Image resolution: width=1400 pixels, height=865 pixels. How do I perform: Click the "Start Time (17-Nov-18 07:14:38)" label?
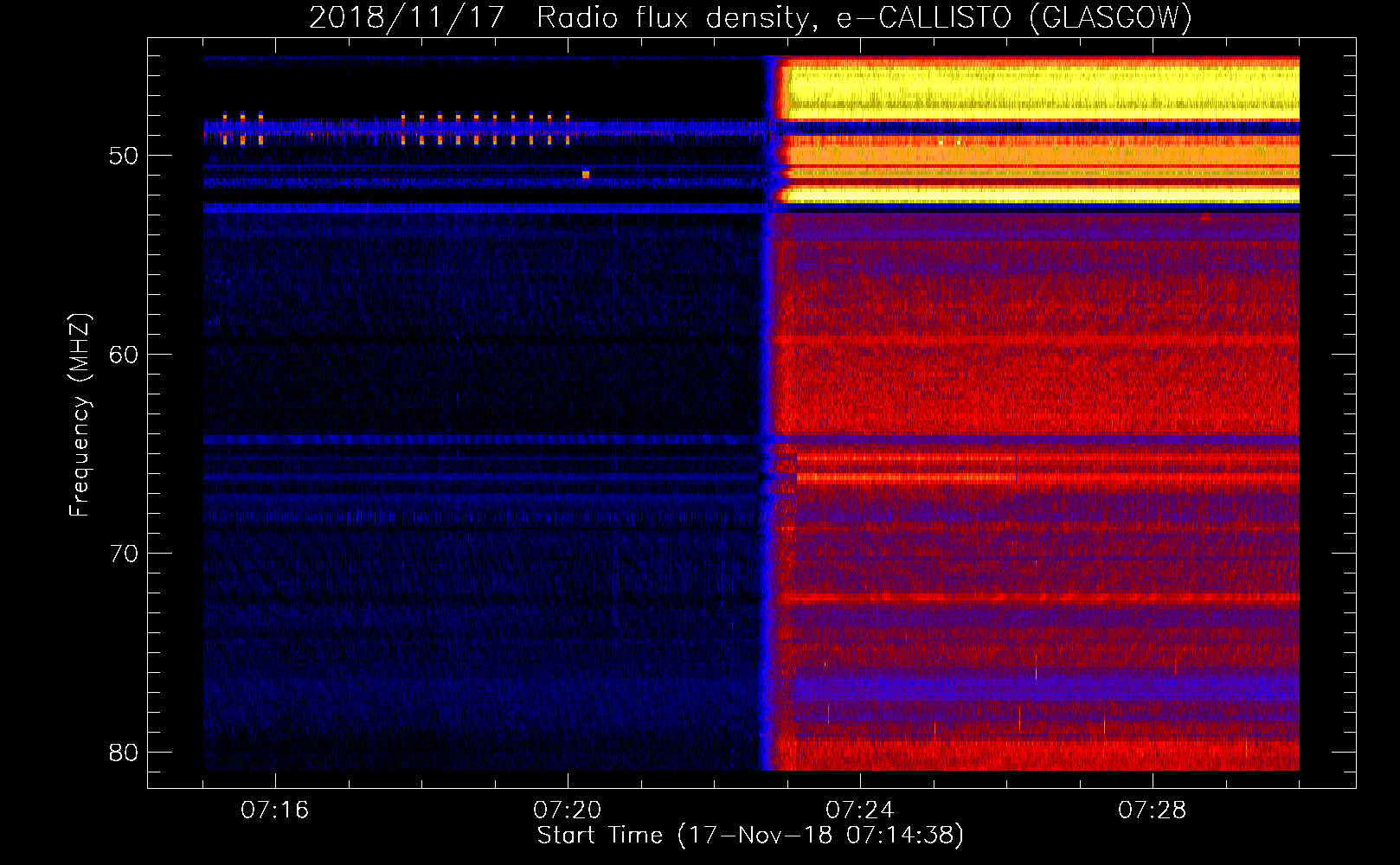point(750,836)
